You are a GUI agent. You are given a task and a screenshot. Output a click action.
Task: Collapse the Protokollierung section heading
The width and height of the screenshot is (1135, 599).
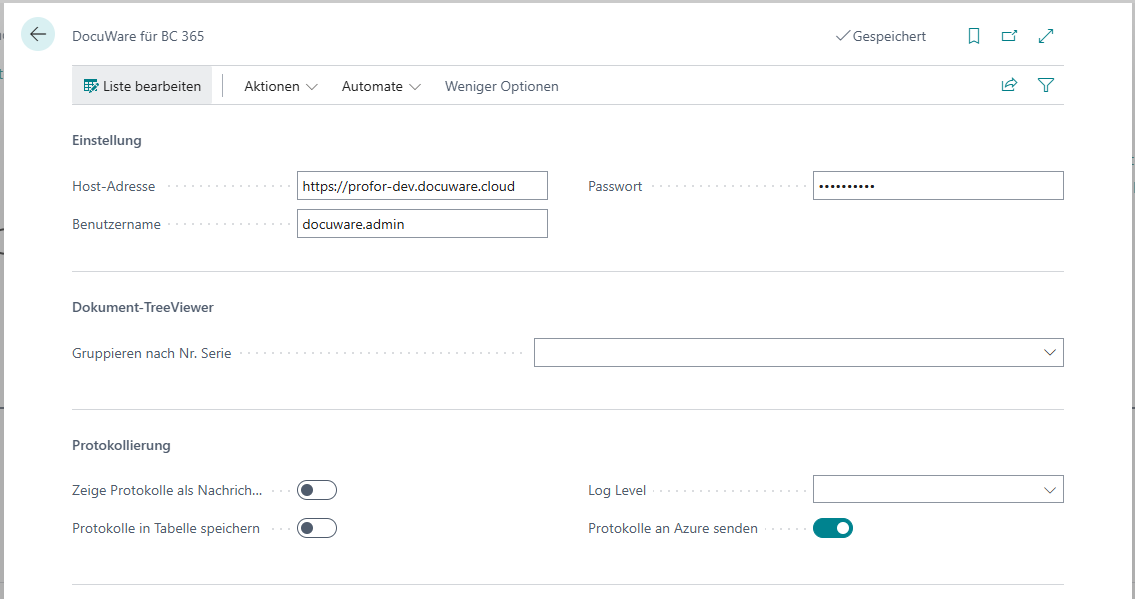point(122,446)
